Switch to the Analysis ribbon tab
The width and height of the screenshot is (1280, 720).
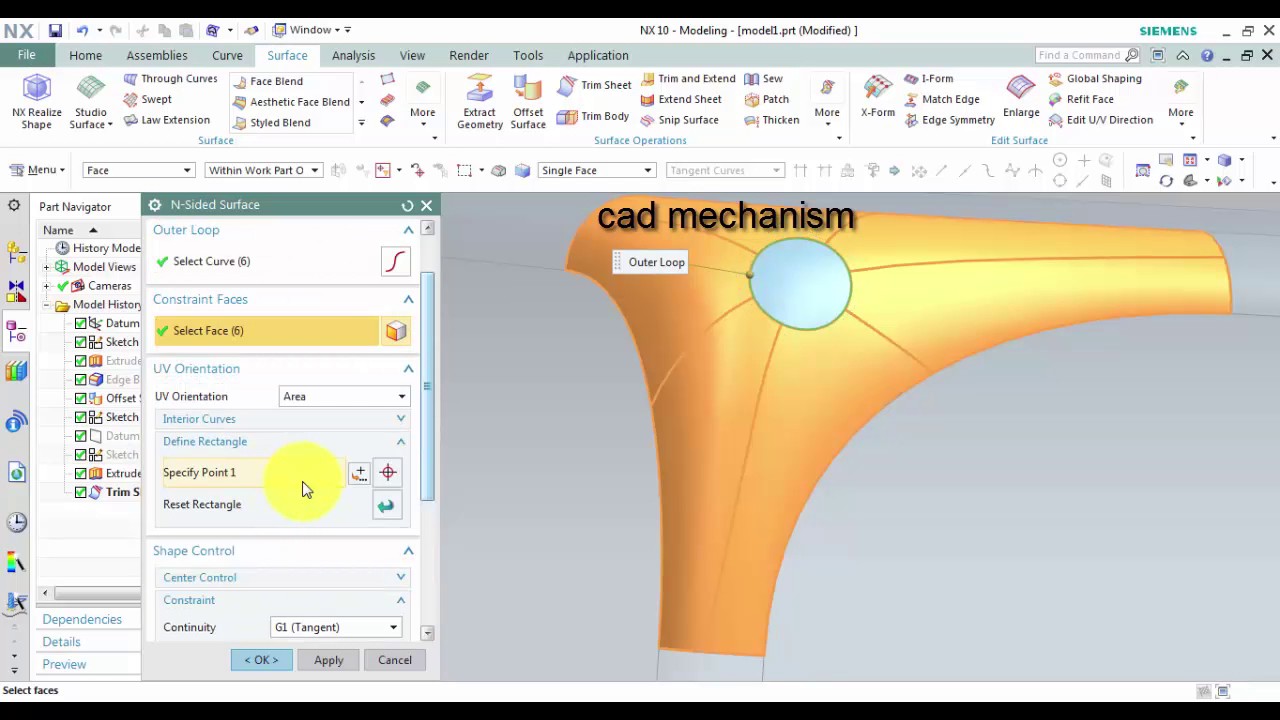tap(353, 56)
